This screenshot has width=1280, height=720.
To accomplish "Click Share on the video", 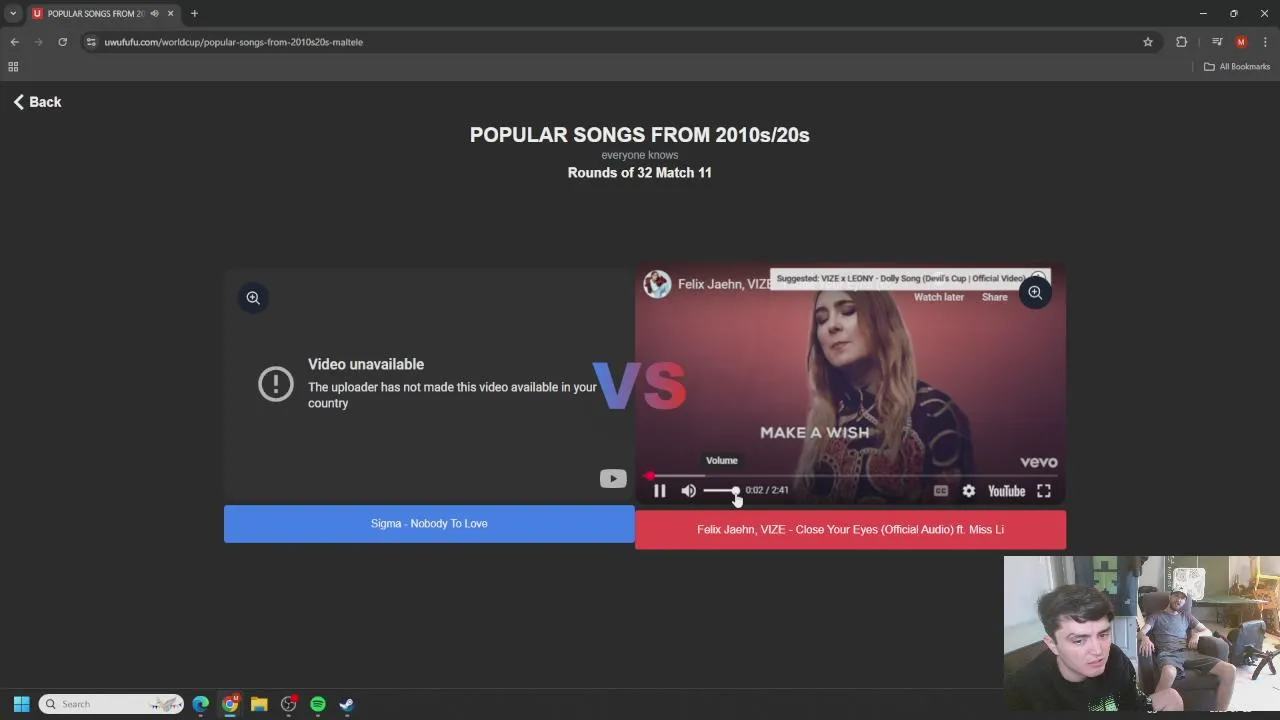I will pyautogui.click(x=994, y=297).
